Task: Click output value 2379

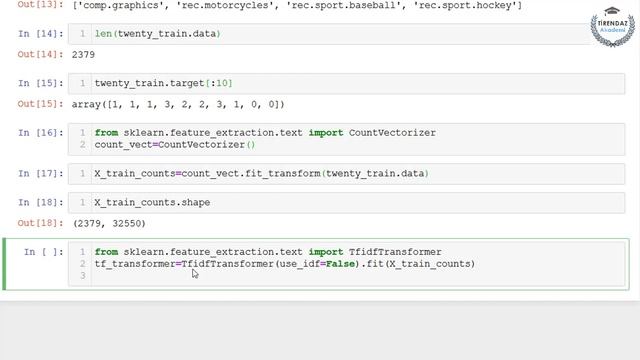Action: pos(83,55)
